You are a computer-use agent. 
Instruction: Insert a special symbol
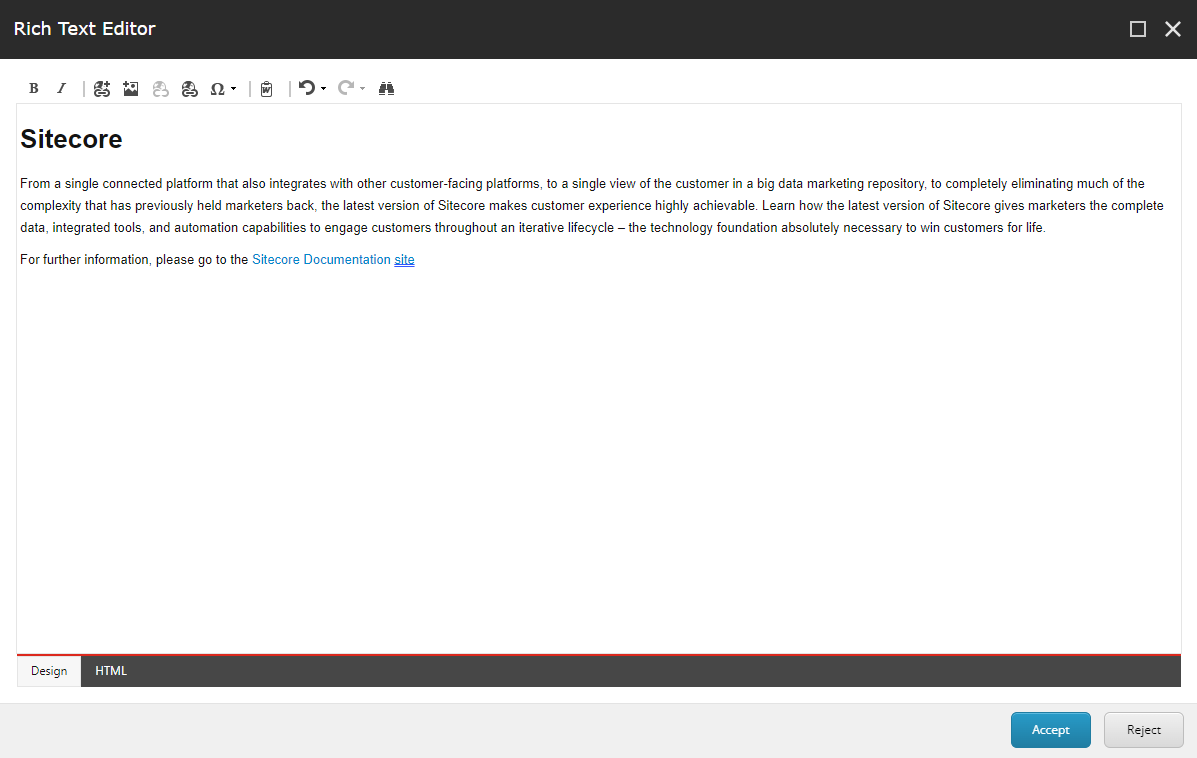coord(217,88)
